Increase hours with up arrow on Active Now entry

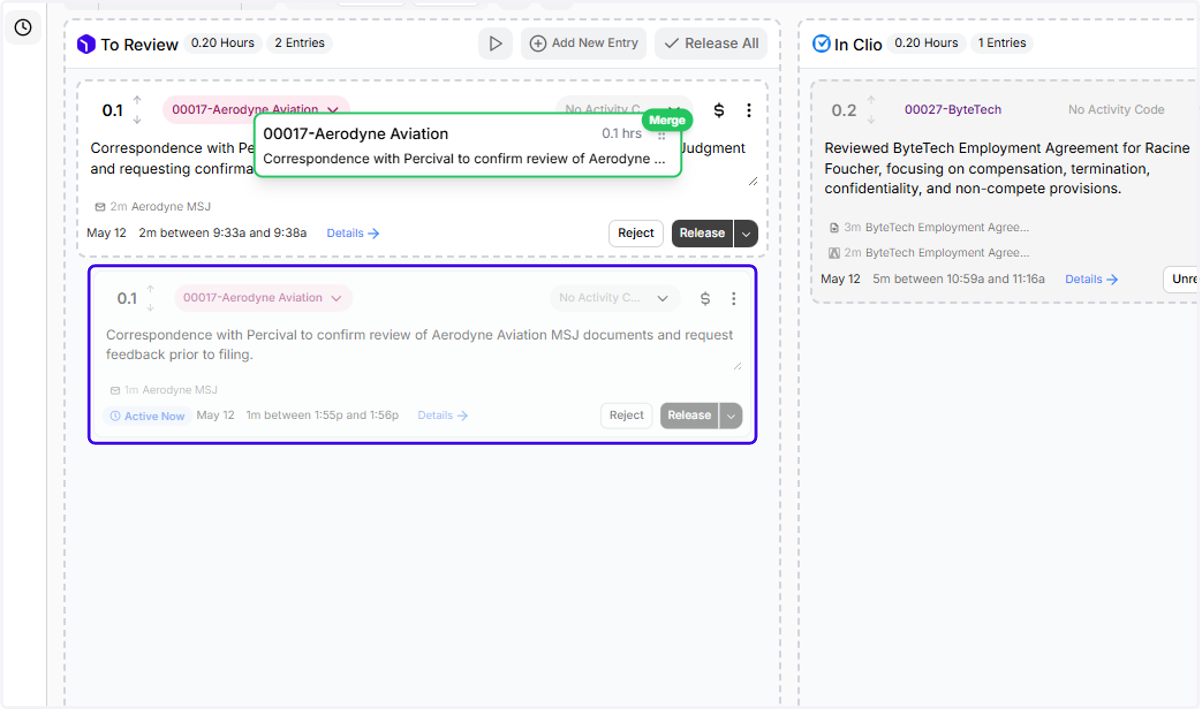click(150, 289)
